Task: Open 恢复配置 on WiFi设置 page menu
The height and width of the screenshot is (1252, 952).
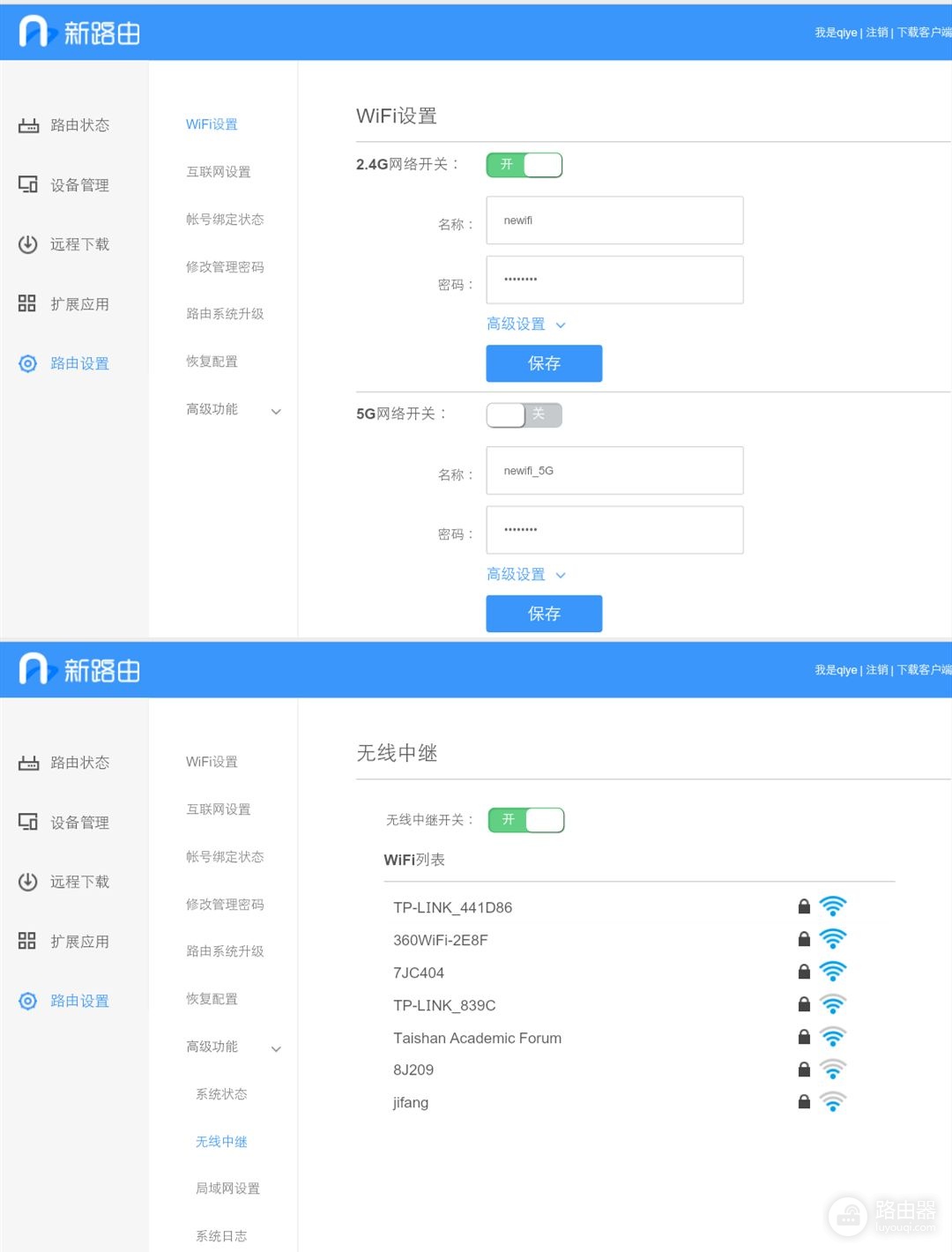Action: point(212,361)
